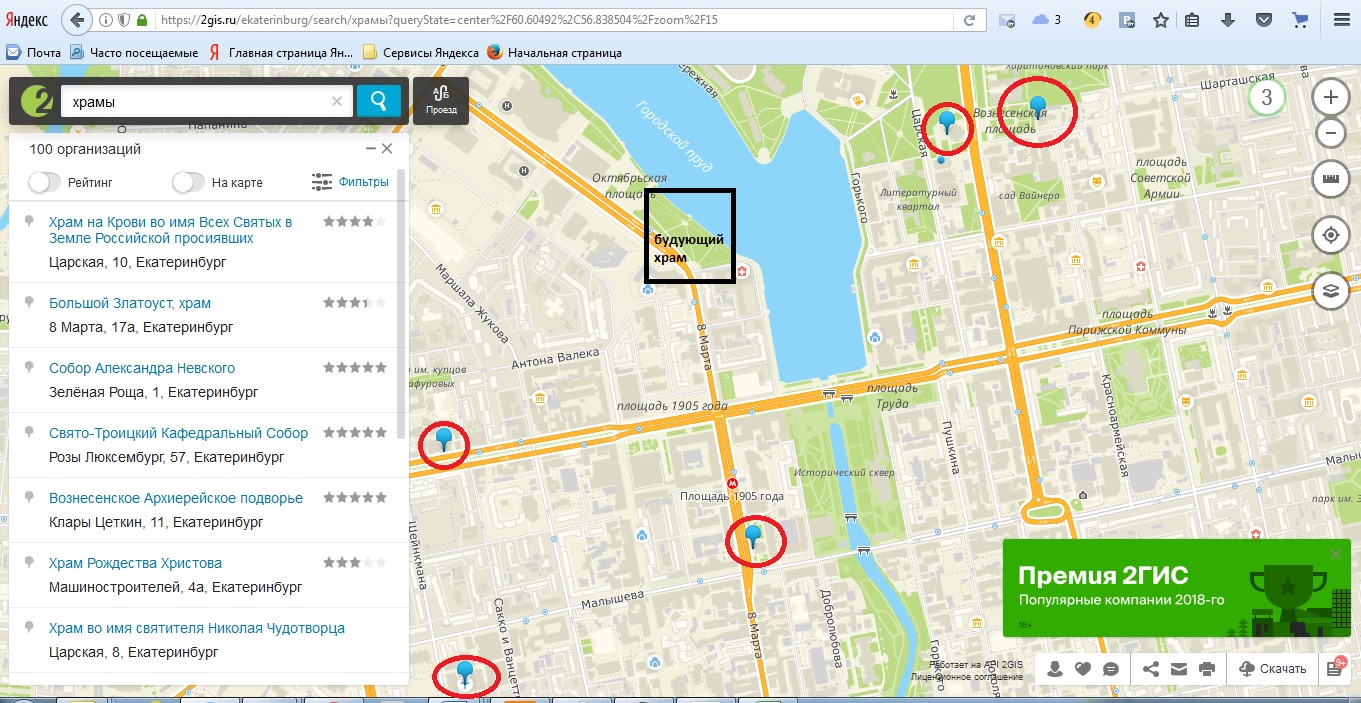This screenshot has height=703, width=1361.
Task: Print the map with printer icon
Action: [1207, 669]
